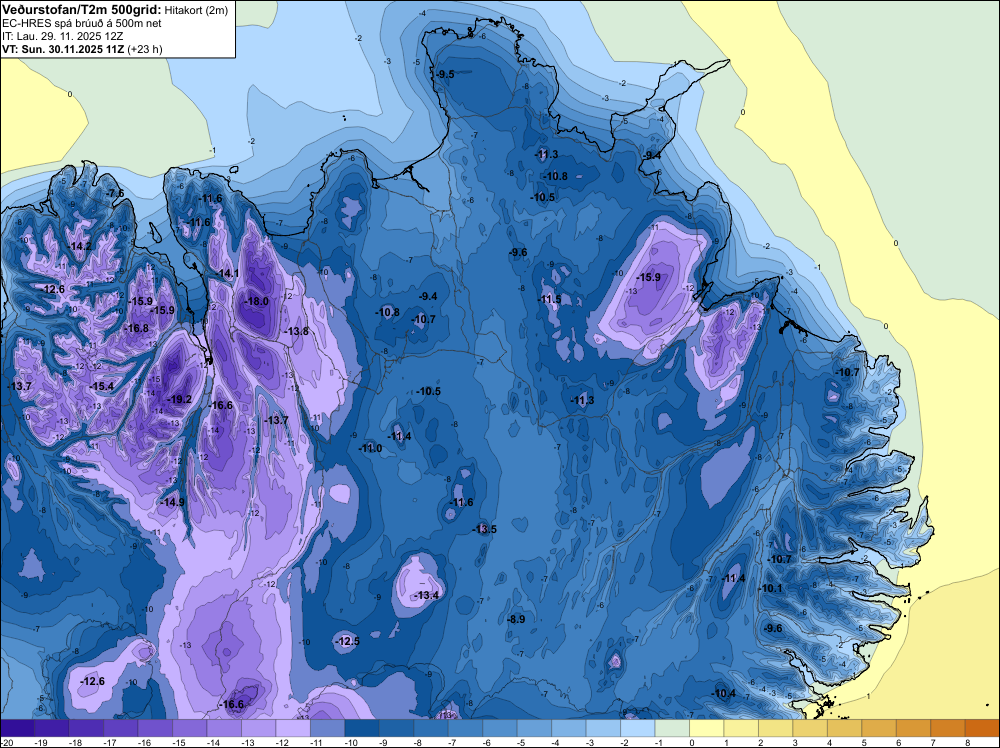Select the -14.1 temperature reading
The width and height of the screenshot is (1000, 748).
click(228, 274)
